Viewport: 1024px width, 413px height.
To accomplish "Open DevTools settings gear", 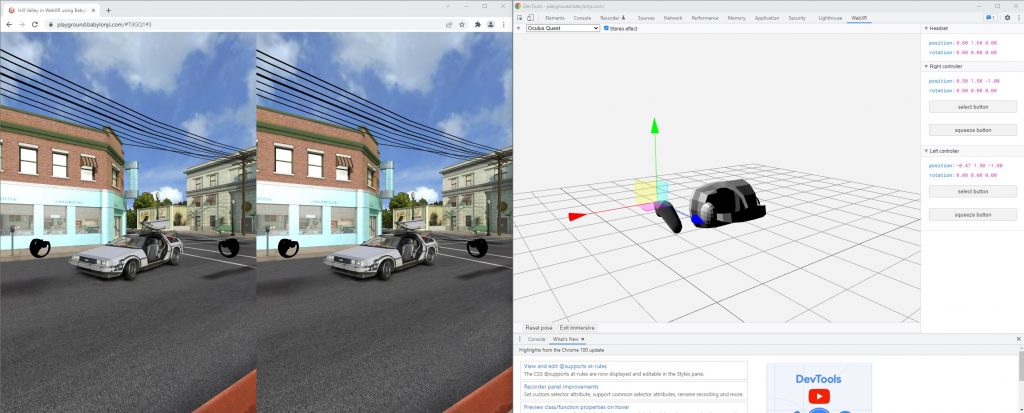I will point(1007,18).
